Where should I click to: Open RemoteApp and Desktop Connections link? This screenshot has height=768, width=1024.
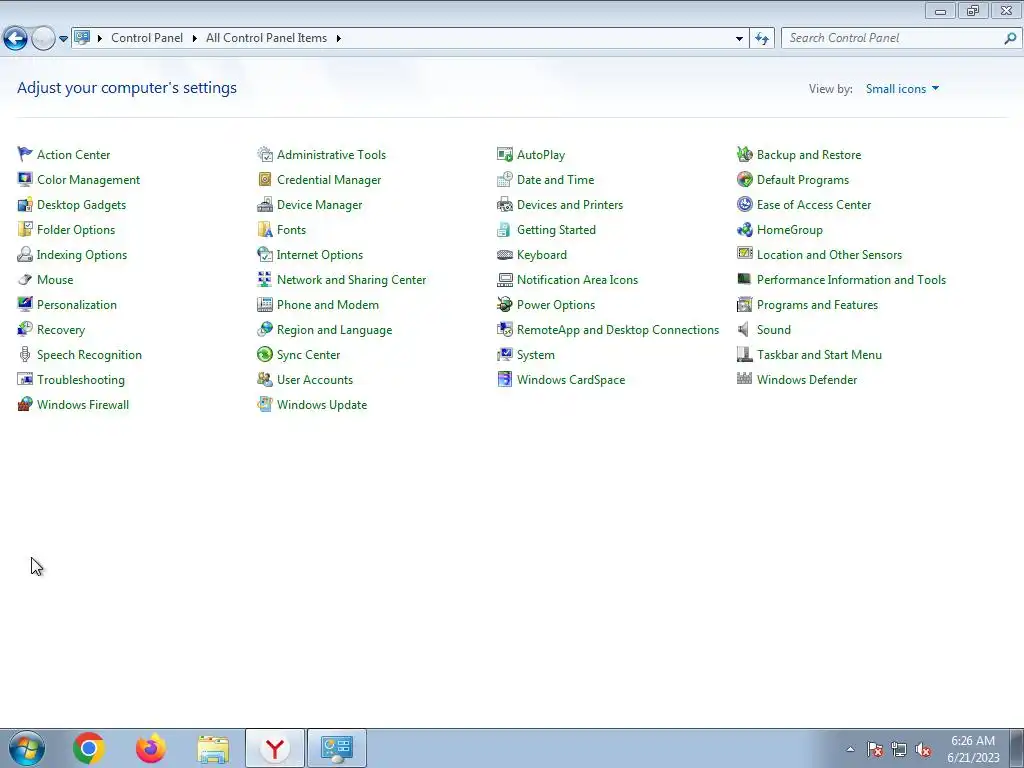(618, 330)
